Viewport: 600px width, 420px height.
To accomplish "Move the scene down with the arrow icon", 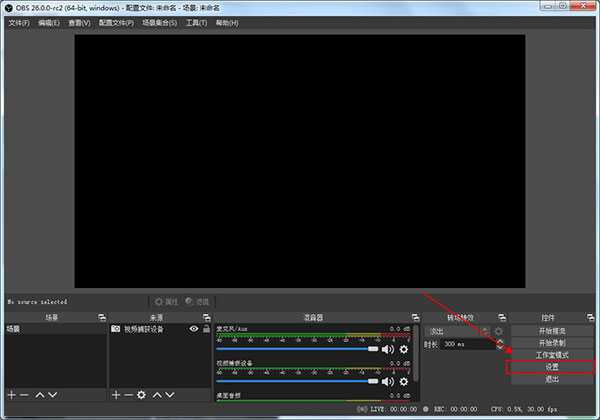I will tap(54, 395).
